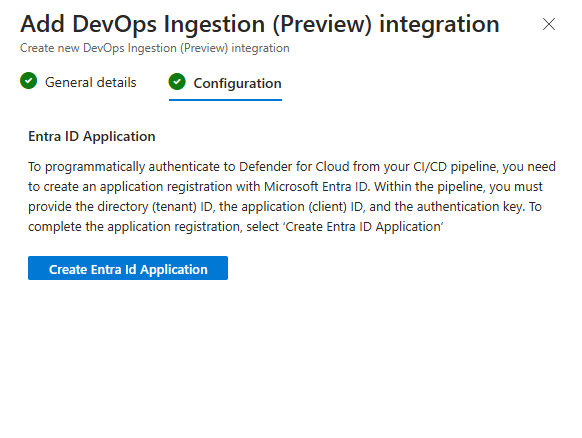Click the Create Entra Id Application button
The height and width of the screenshot is (438, 582).
(128, 268)
